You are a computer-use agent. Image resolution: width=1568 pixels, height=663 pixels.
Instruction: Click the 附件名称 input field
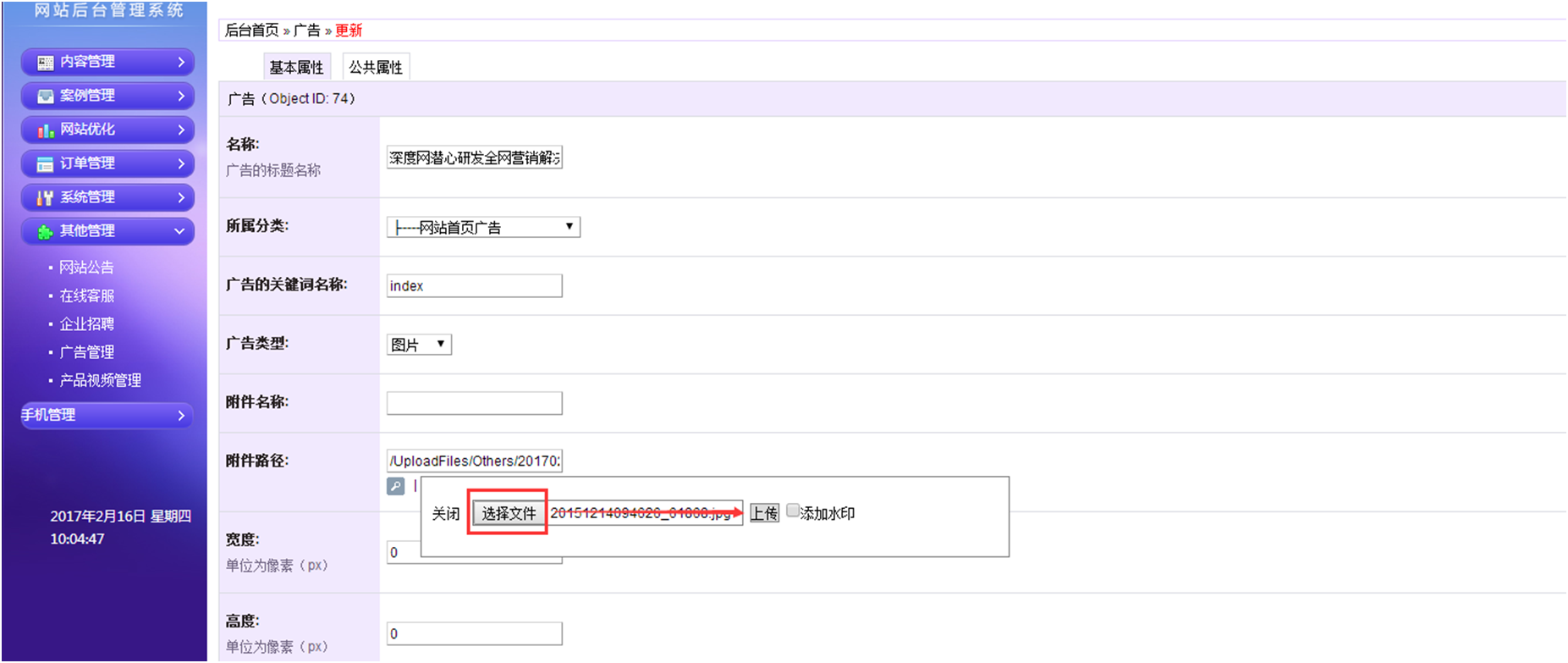474,403
